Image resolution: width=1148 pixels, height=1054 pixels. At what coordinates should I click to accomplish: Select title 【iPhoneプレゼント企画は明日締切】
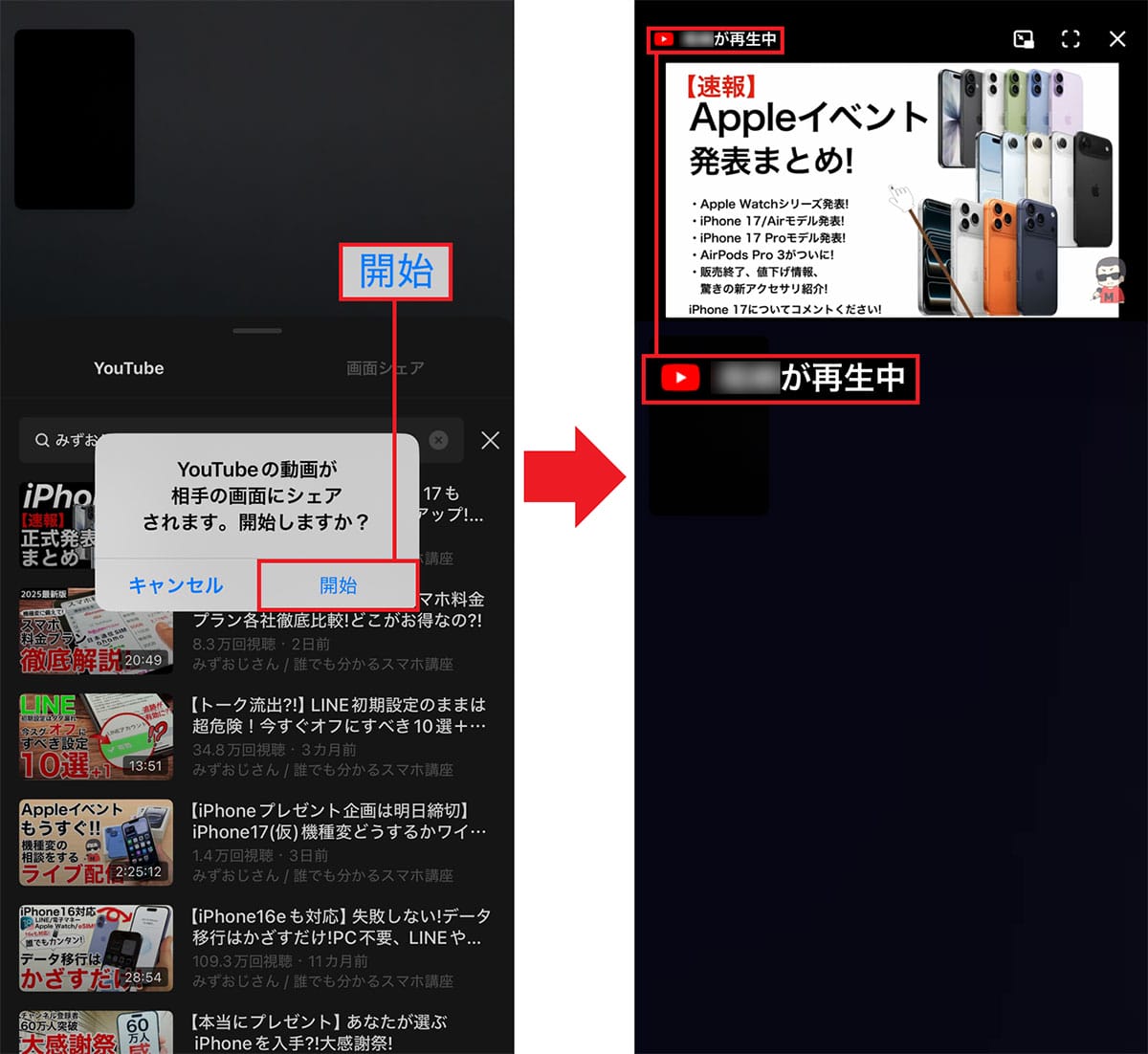(x=339, y=821)
